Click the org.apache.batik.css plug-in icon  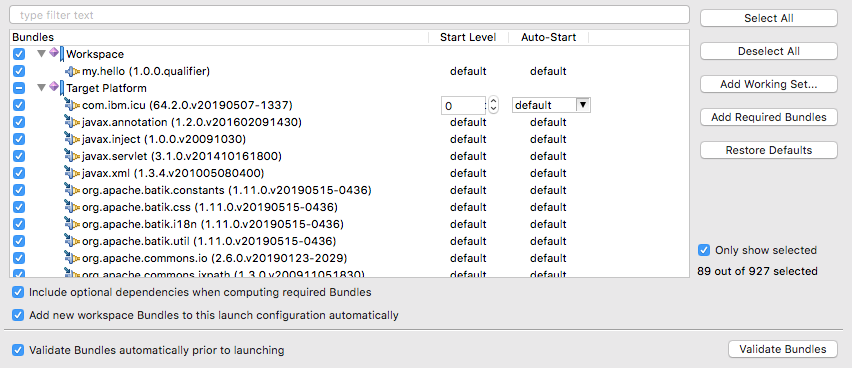(x=72, y=207)
